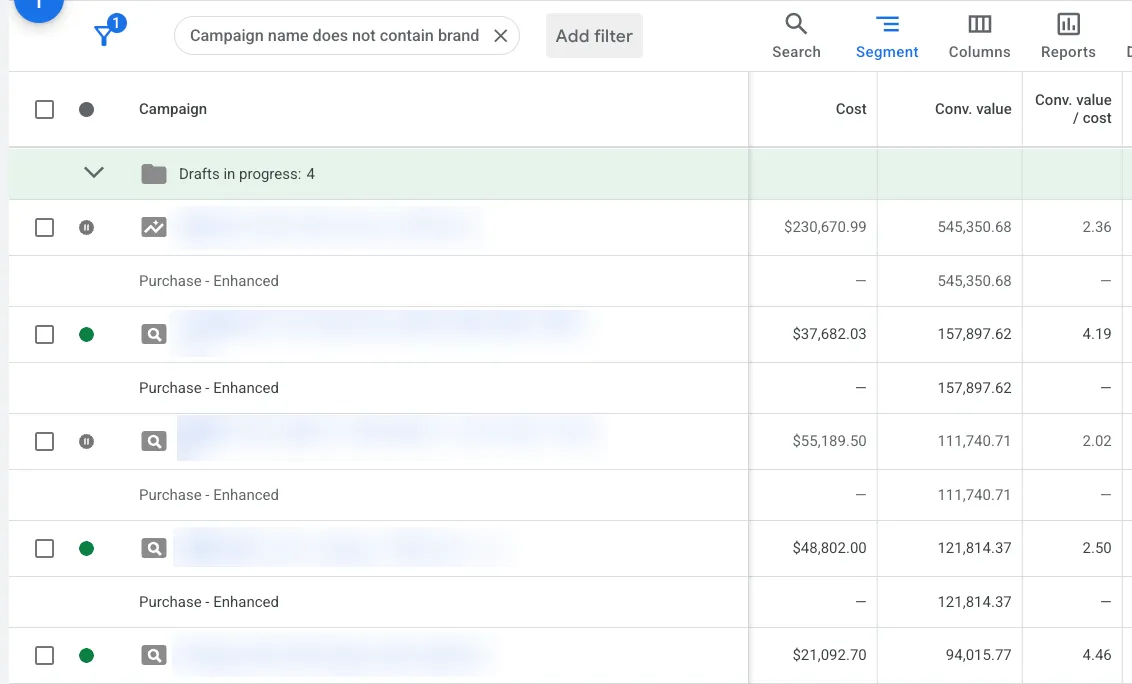Open status filter dot in table header
Screen dimensions: 1132x684
click(87, 109)
